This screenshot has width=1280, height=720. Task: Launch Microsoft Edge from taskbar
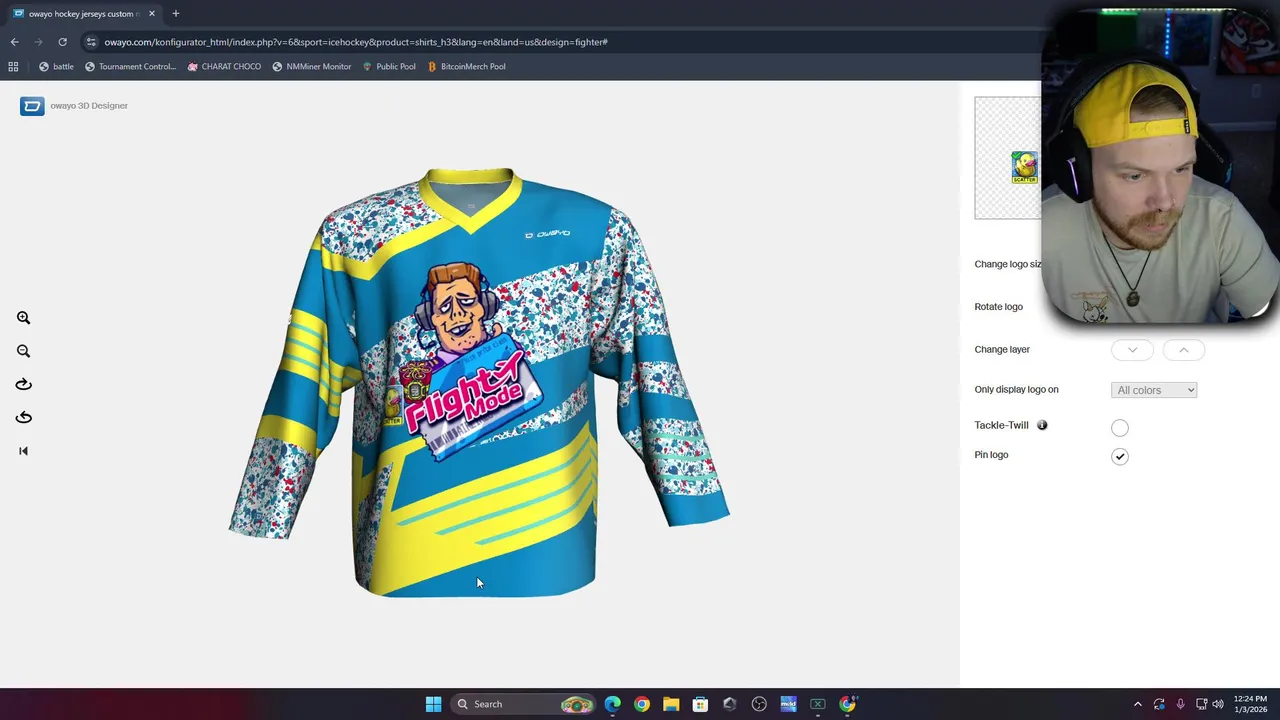click(613, 704)
